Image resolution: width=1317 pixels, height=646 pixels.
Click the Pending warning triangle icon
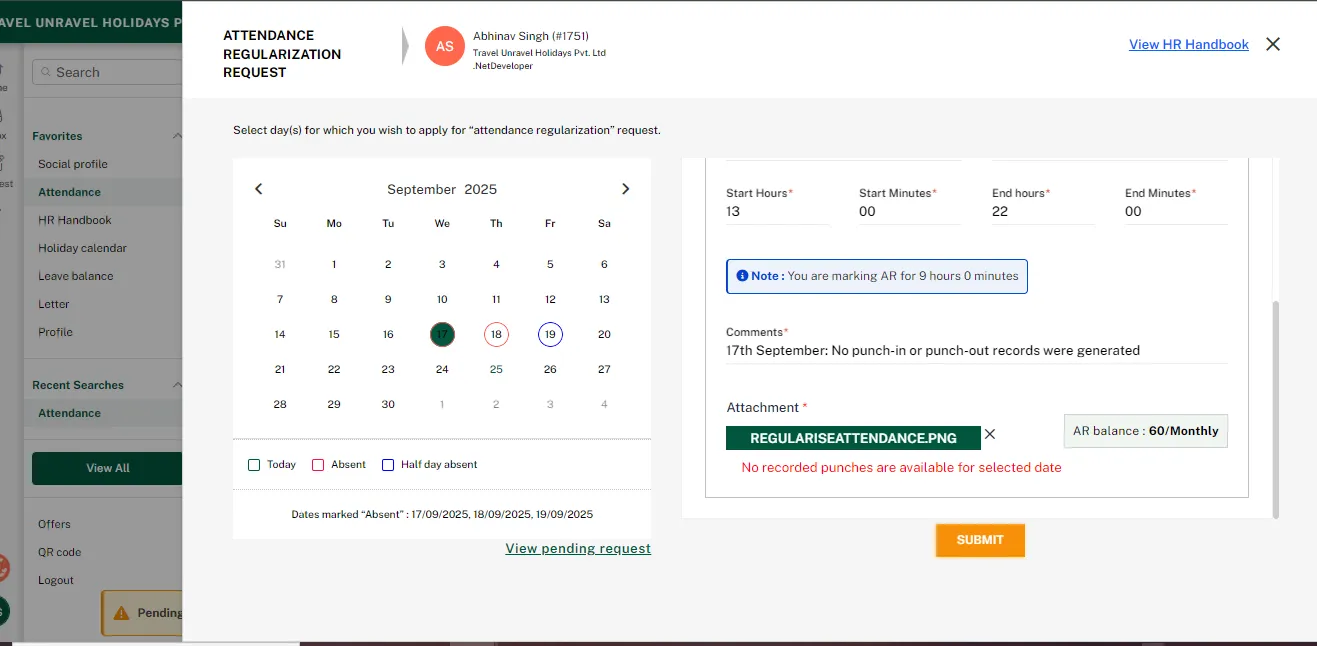pyautogui.click(x=121, y=613)
